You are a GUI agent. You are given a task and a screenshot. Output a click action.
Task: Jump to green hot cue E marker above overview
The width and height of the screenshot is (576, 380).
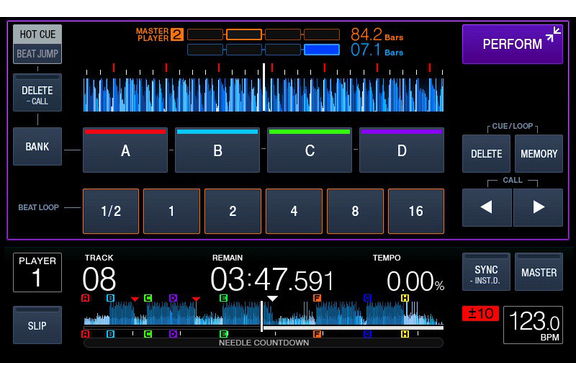pos(223,298)
